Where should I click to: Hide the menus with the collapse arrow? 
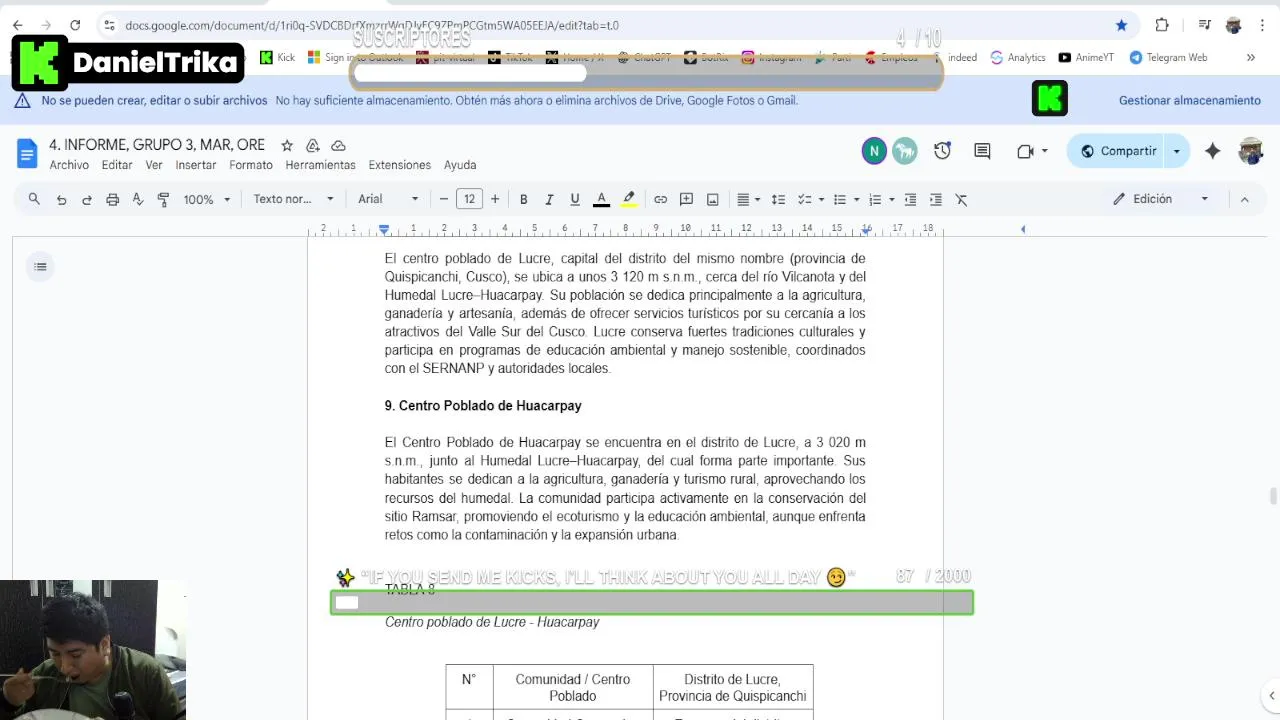[1244, 199]
